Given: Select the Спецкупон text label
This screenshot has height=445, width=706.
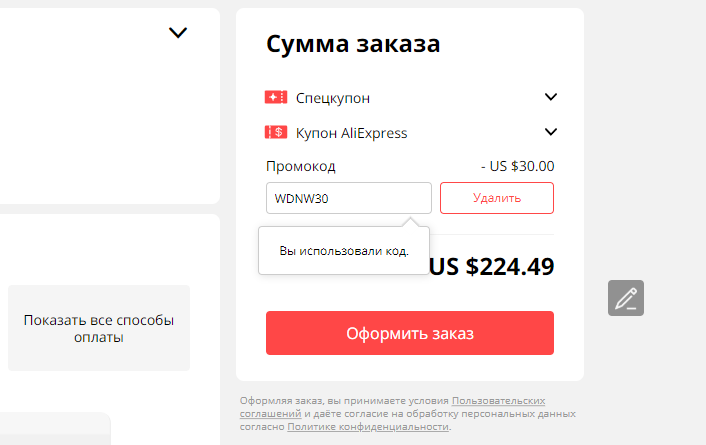Looking at the screenshot, I should (333, 98).
